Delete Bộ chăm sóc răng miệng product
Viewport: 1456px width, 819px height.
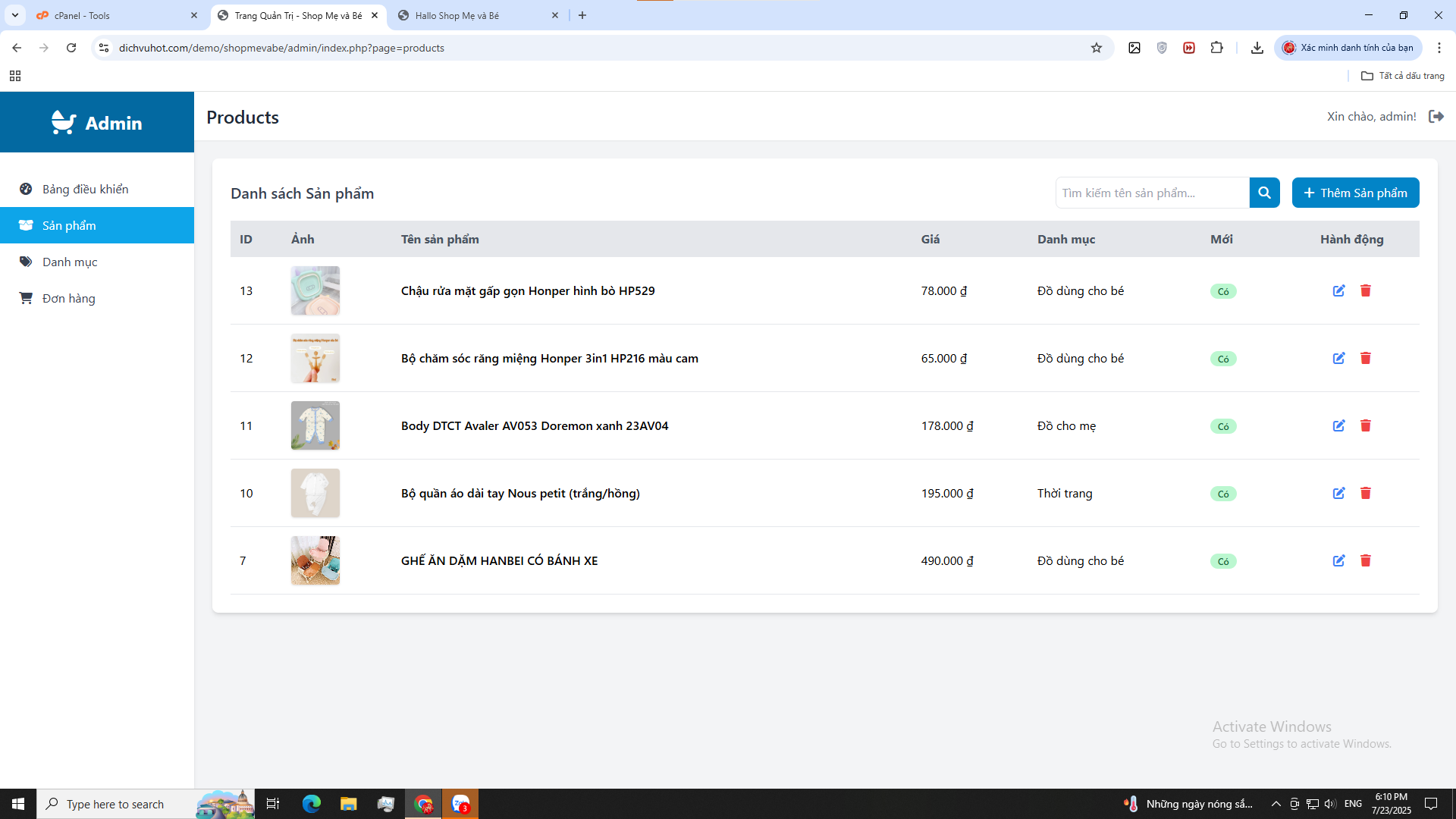click(x=1365, y=358)
